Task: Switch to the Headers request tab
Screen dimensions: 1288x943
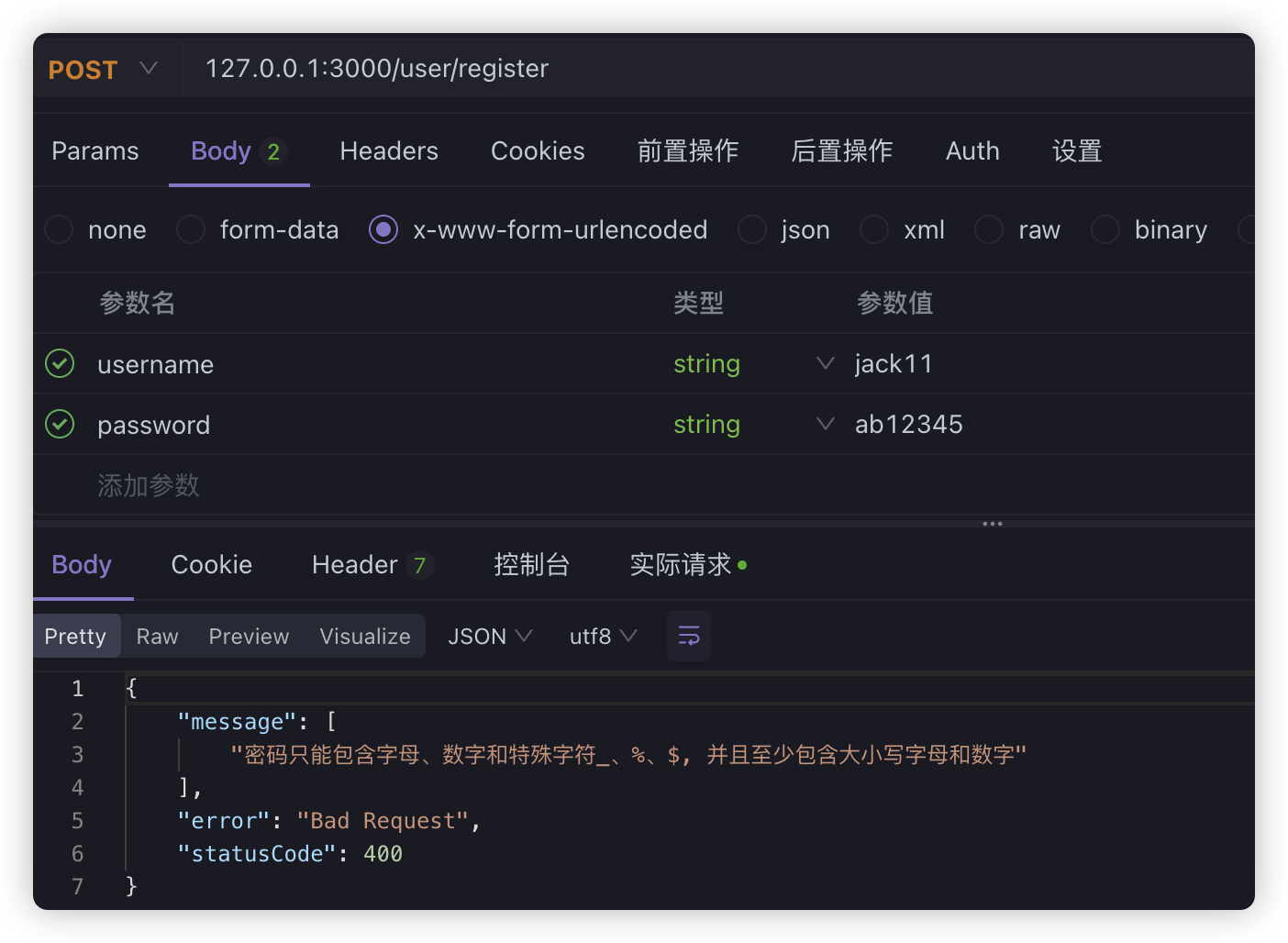Action: (389, 151)
